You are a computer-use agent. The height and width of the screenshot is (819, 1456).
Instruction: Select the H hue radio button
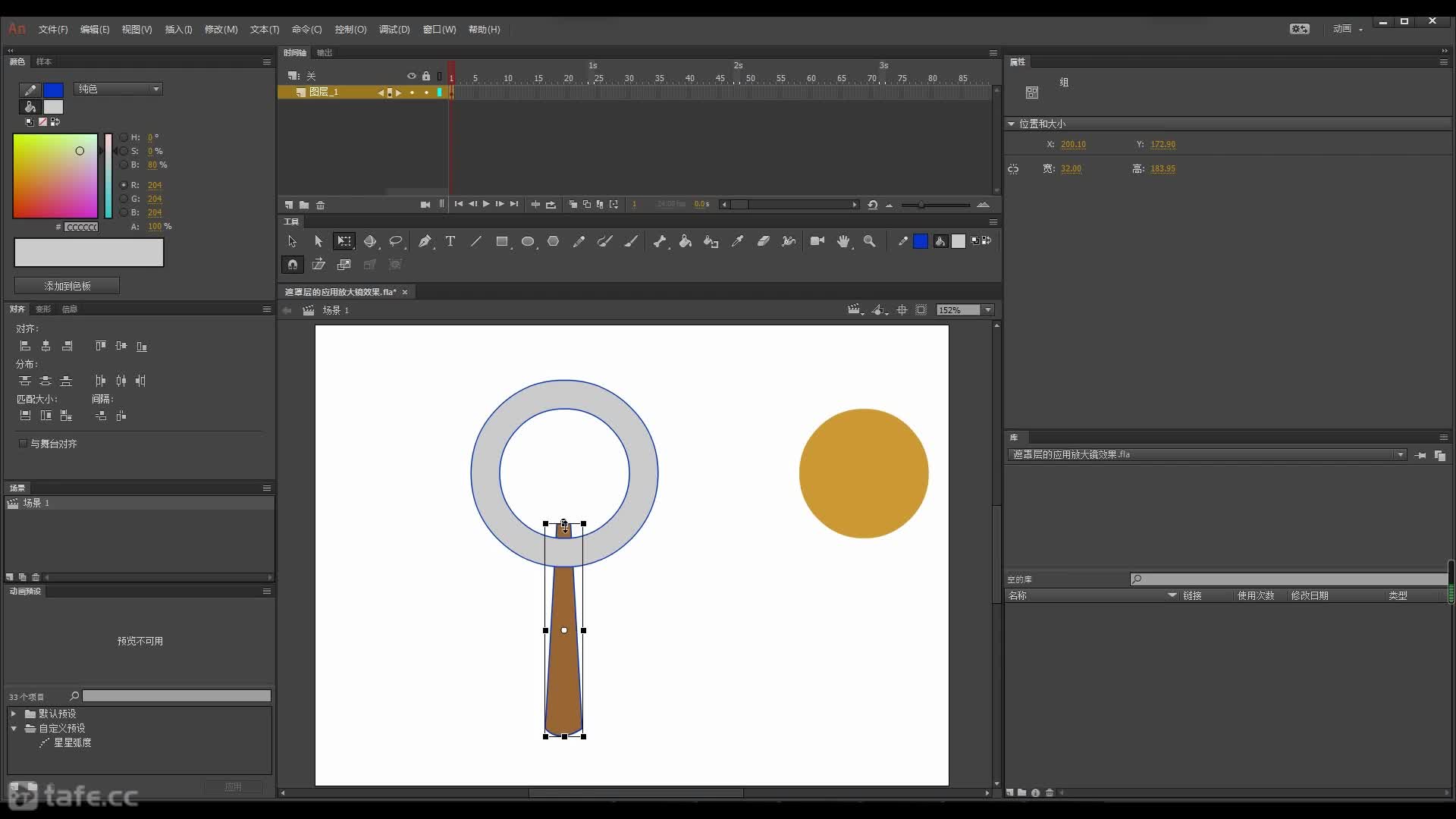coord(124,137)
